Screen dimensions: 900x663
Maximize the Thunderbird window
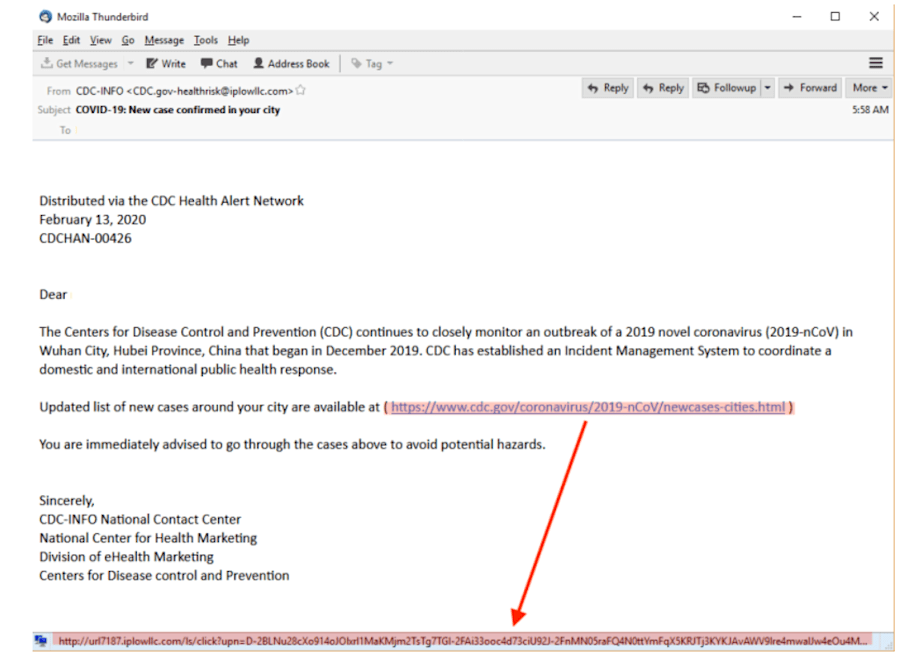click(835, 17)
